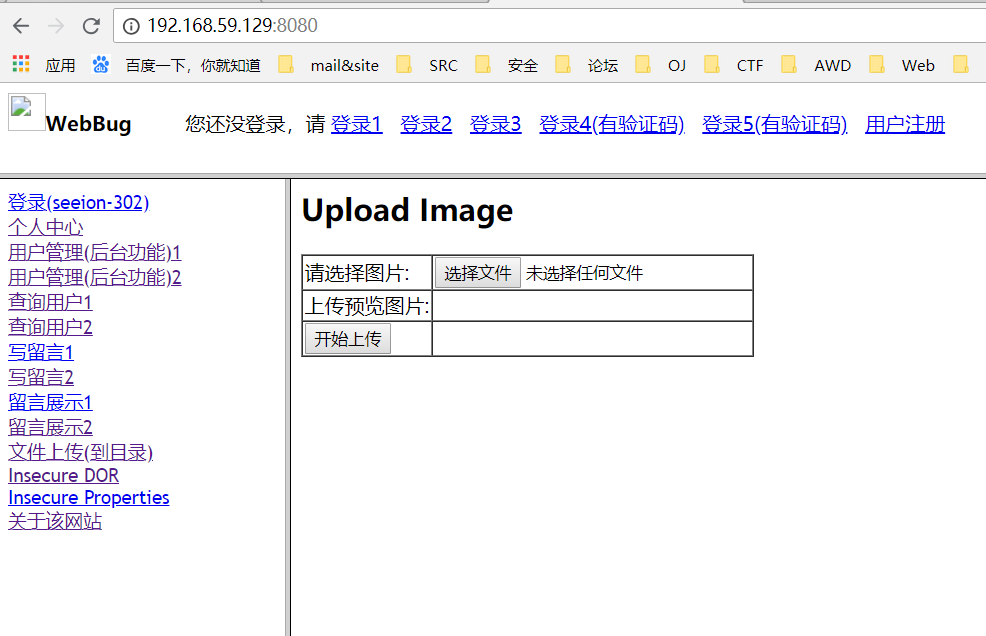Open the Insecure Properties link

point(89,498)
